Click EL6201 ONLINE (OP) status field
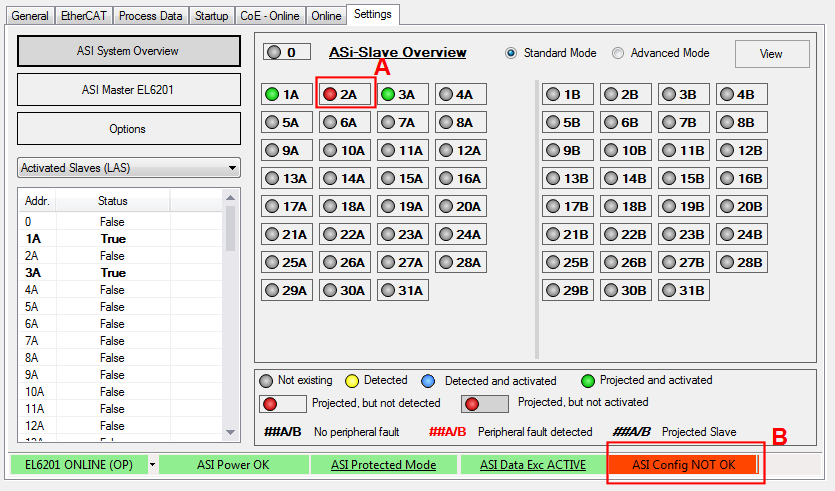 [x=79, y=465]
